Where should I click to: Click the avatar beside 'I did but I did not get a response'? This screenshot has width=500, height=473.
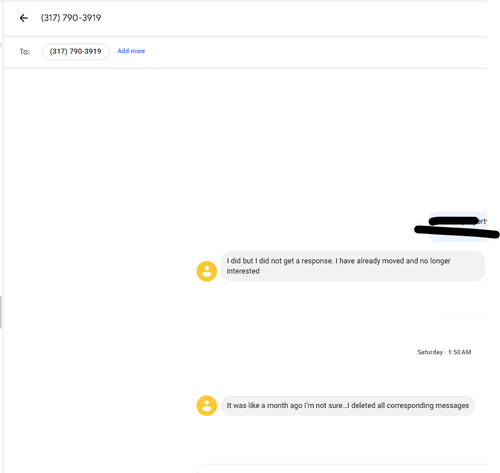click(207, 271)
